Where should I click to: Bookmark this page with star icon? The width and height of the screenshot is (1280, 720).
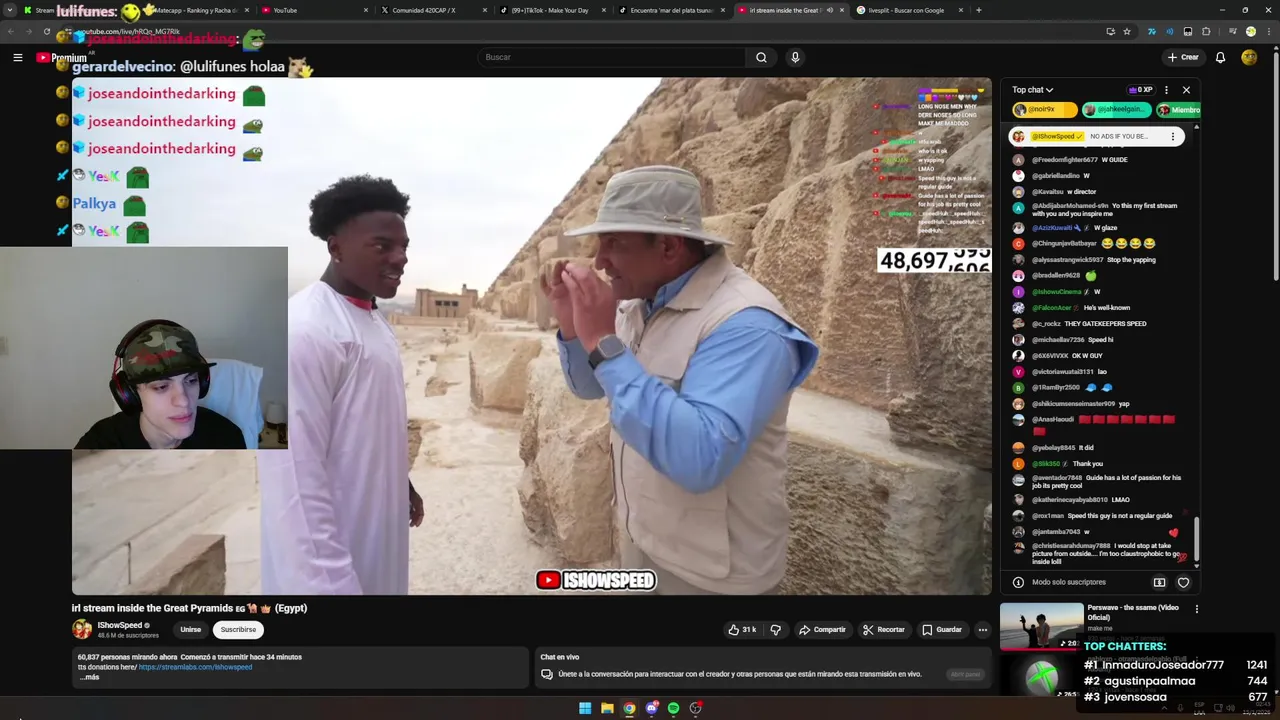click(1127, 31)
